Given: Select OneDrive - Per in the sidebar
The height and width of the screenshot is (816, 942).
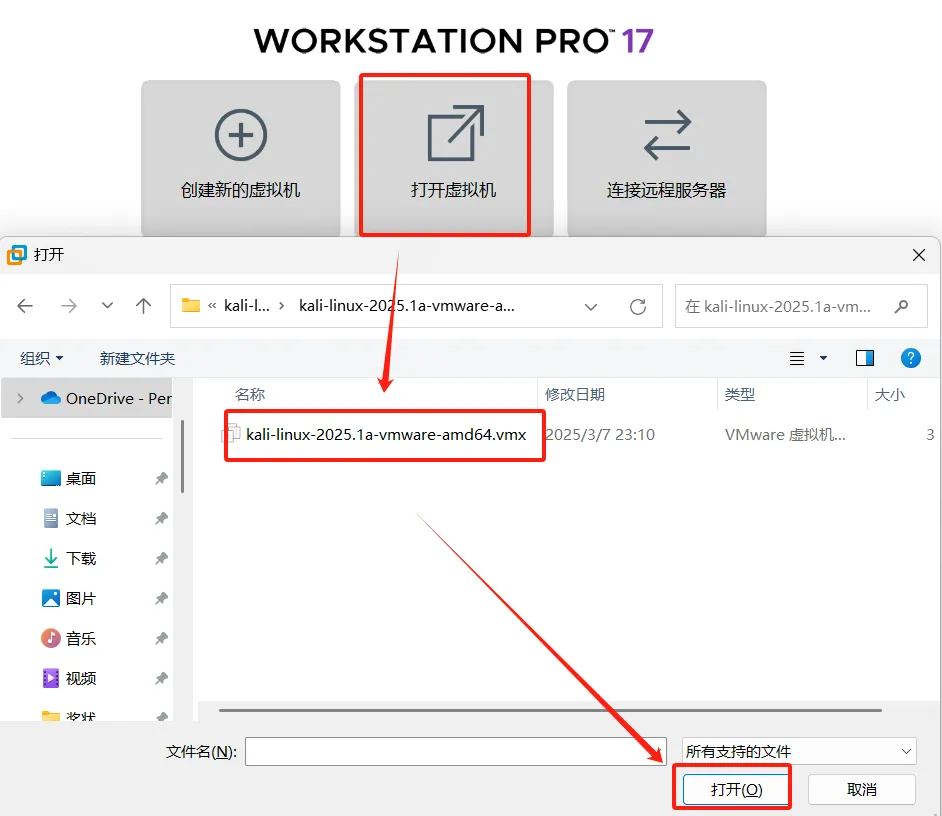Looking at the screenshot, I should coord(106,398).
